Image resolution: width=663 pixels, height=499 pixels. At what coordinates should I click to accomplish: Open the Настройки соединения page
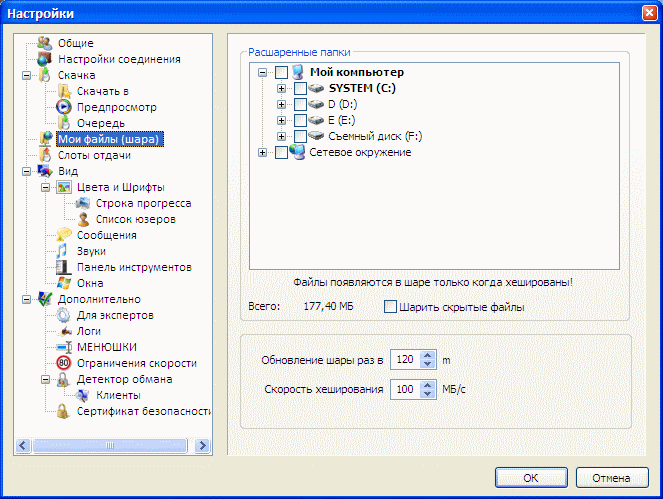point(119,59)
